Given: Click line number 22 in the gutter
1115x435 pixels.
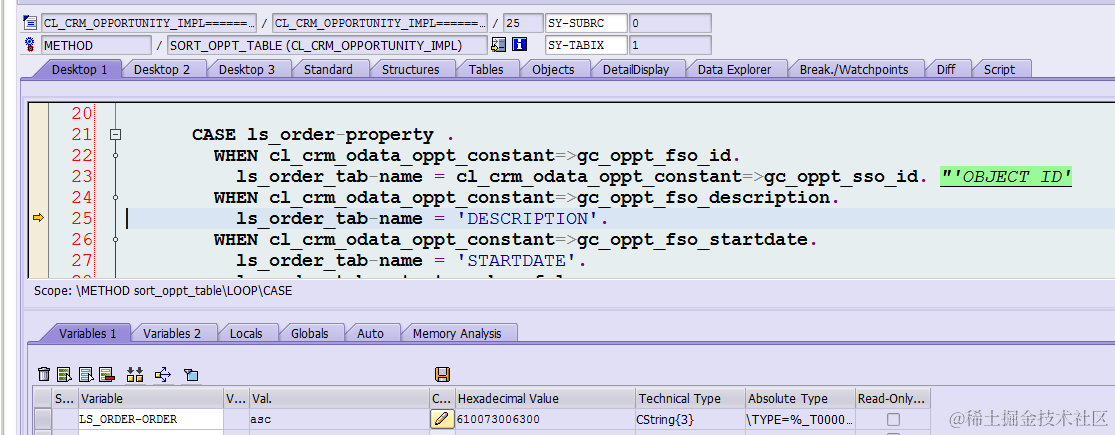Looking at the screenshot, I should coord(82,156).
